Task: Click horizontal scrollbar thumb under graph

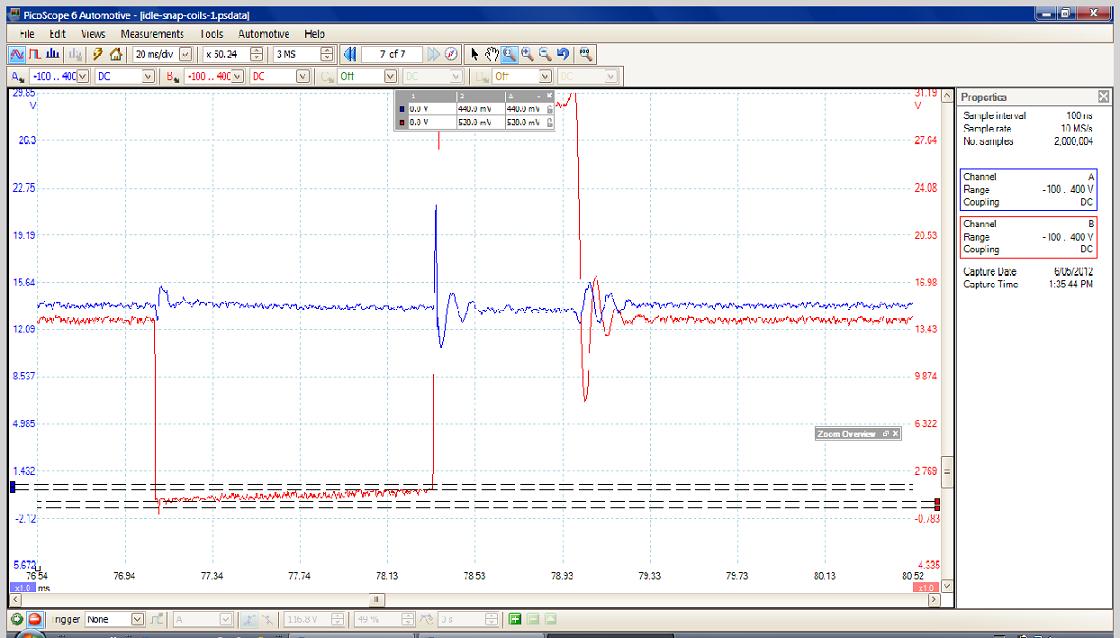Action: pos(377,600)
